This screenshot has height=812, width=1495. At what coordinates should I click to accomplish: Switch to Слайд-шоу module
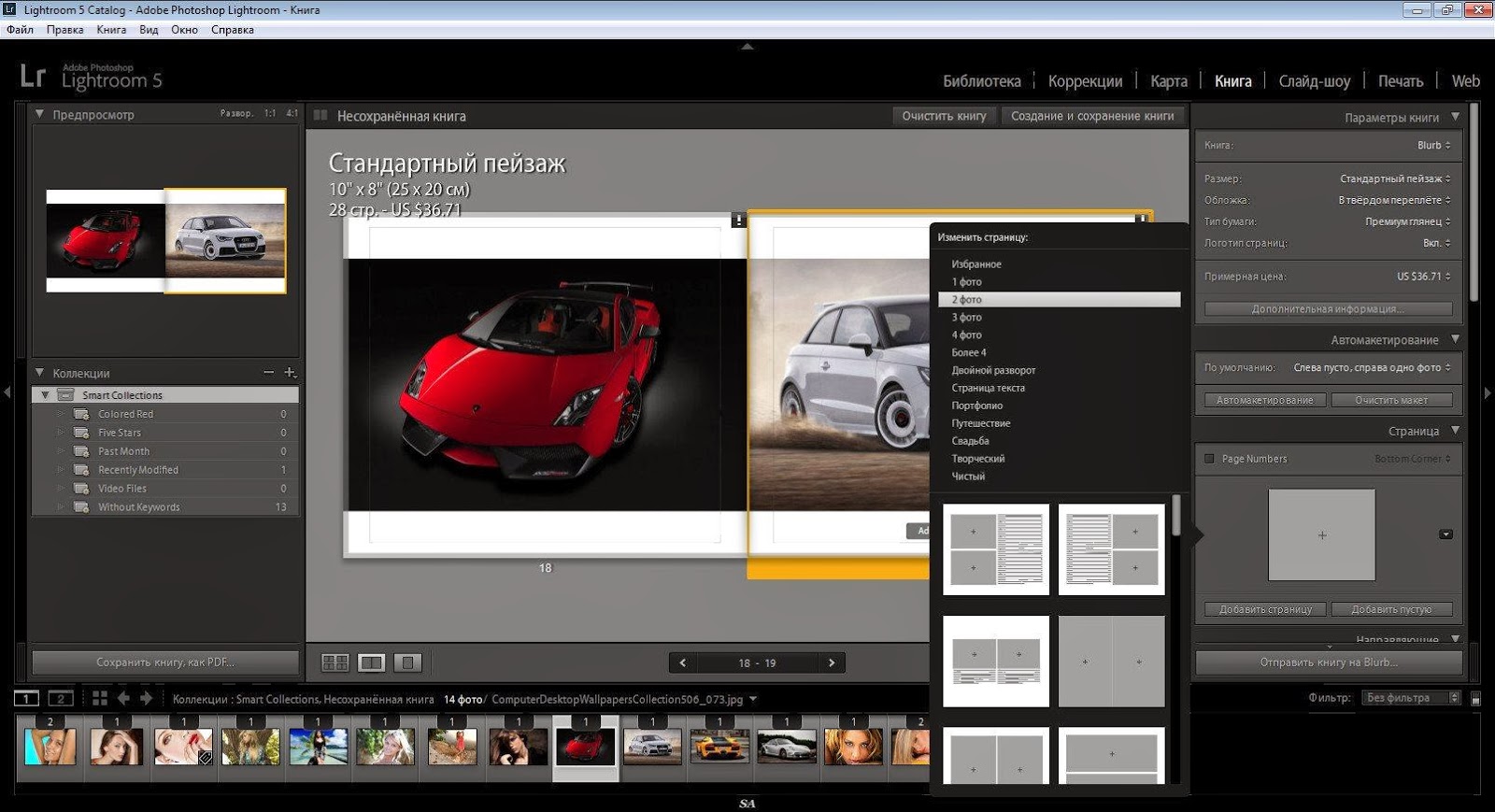point(1314,81)
